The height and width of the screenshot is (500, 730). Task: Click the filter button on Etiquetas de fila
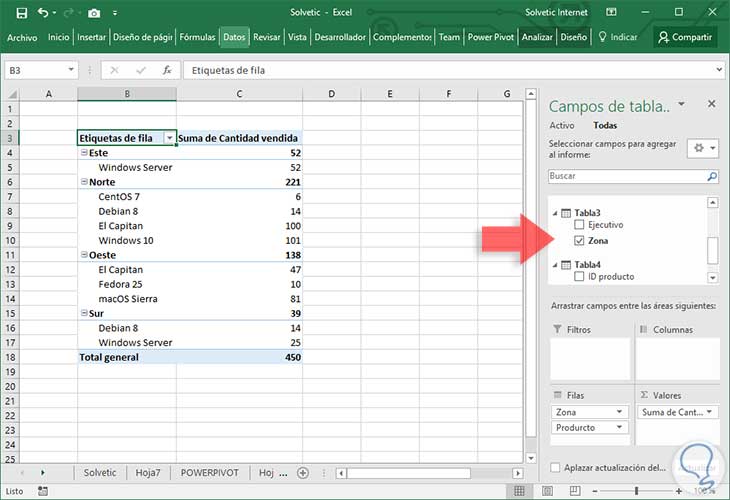tap(170, 138)
